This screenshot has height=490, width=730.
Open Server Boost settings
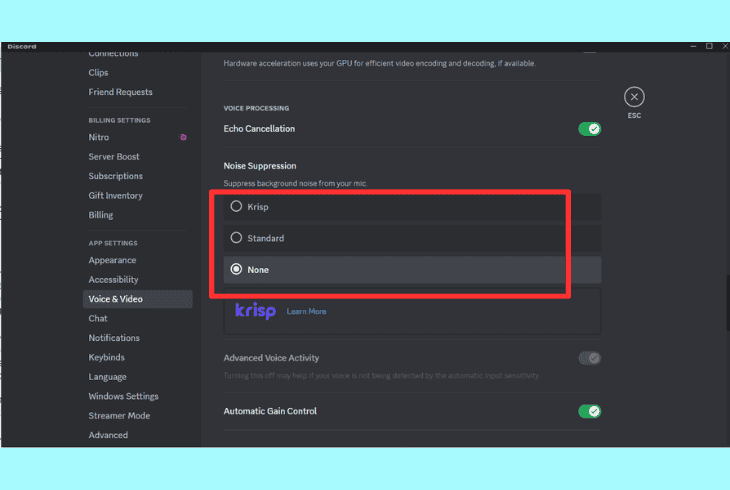(x=114, y=157)
